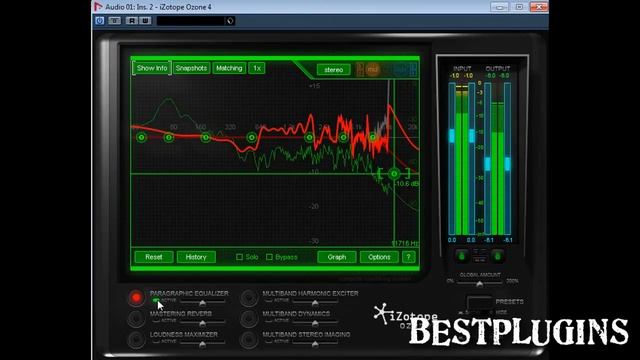Switch to stereo mode button
Image resolution: width=640 pixels, height=360 pixels.
333,70
